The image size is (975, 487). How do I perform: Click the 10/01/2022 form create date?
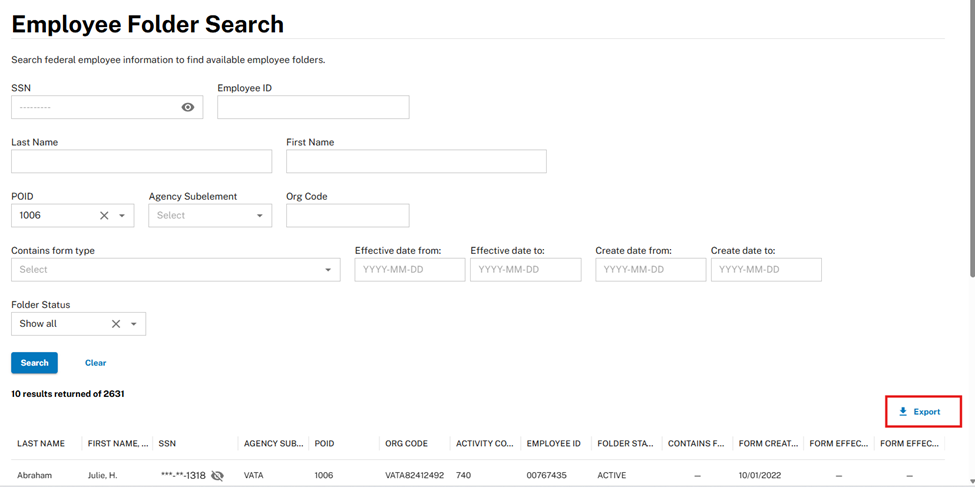(x=760, y=475)
